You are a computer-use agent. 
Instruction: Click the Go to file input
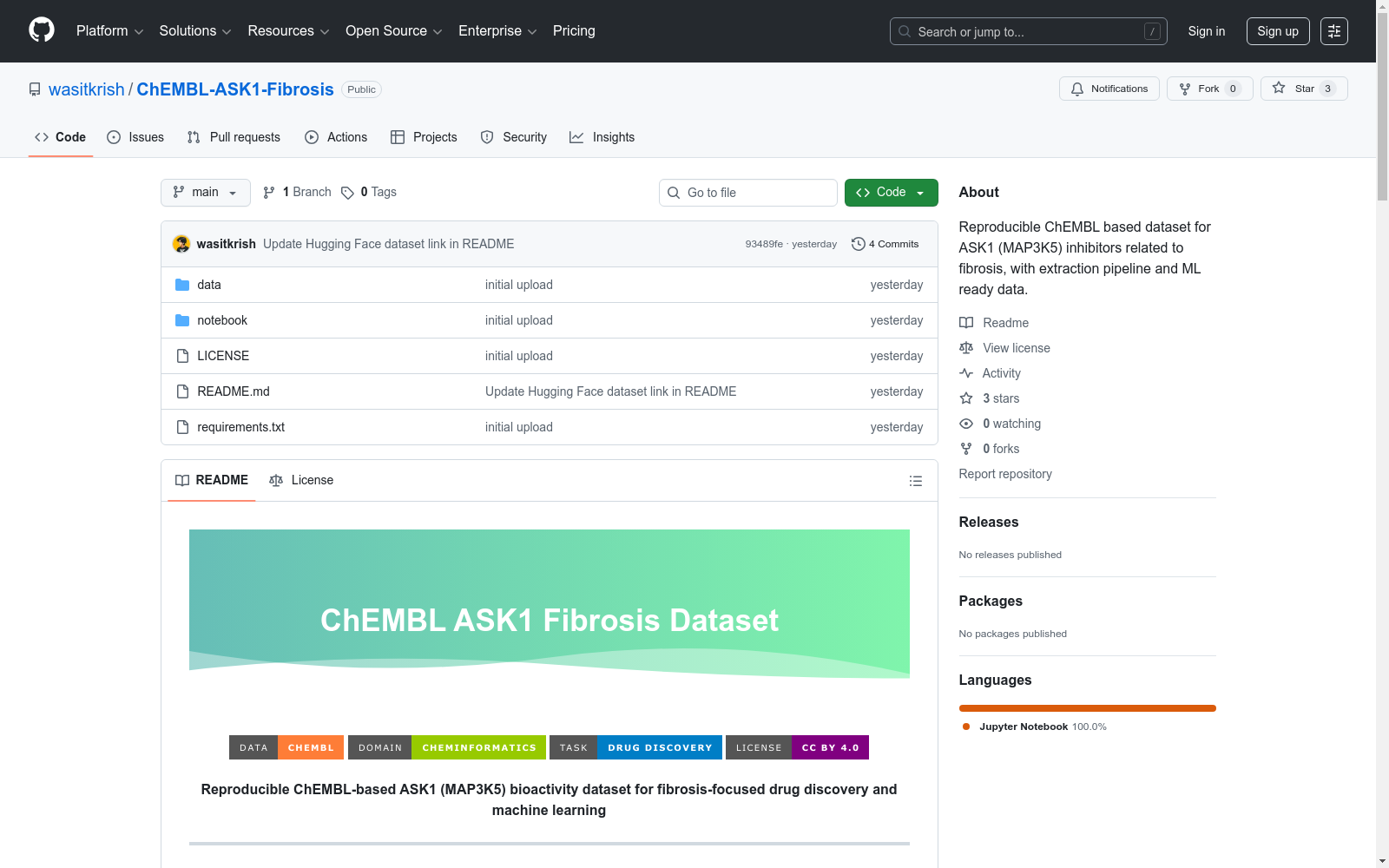click(748, 193)
